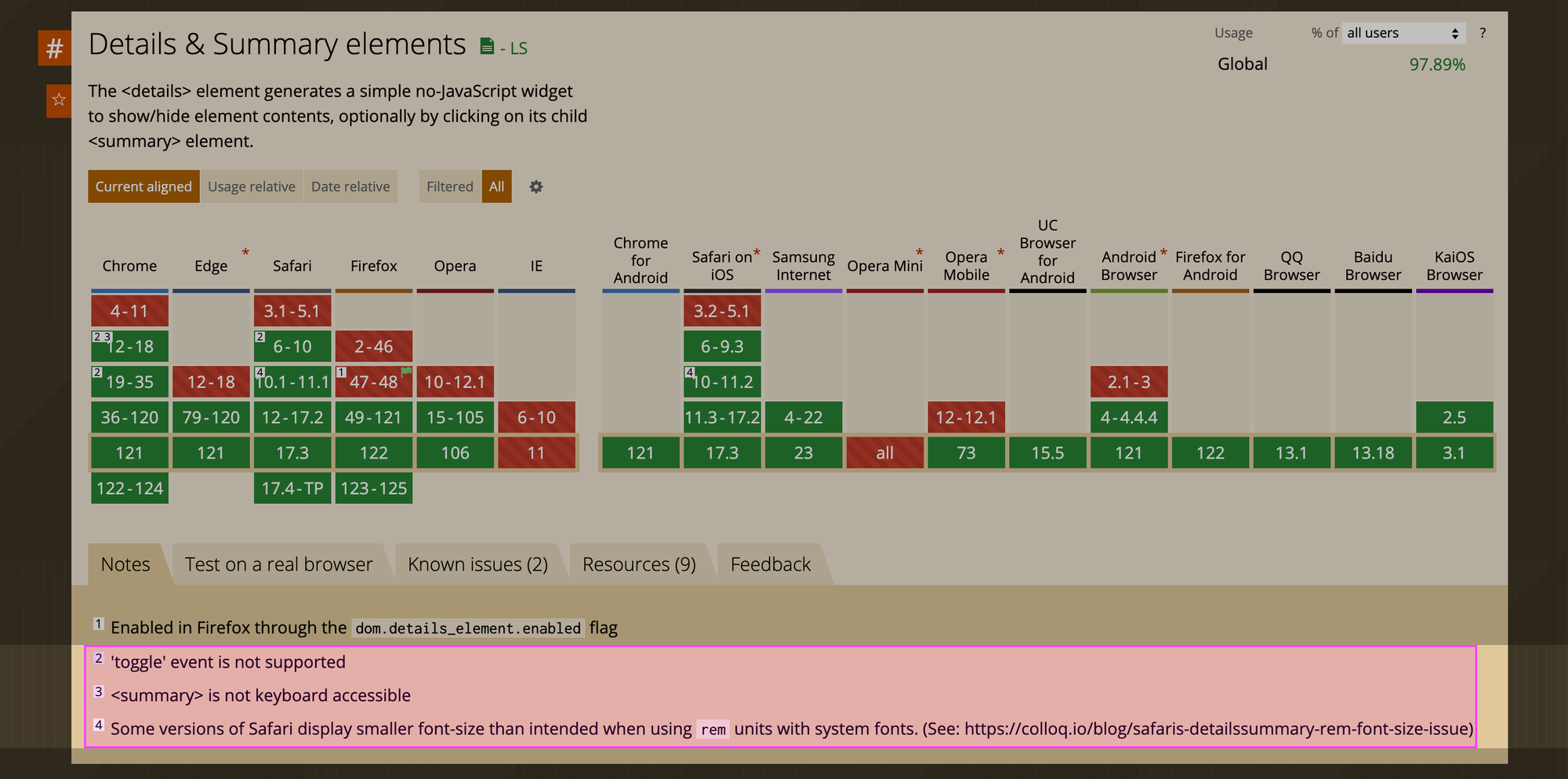Click Firefox for Android 122 cell

pyautogui.click(x=1210, y=453)
